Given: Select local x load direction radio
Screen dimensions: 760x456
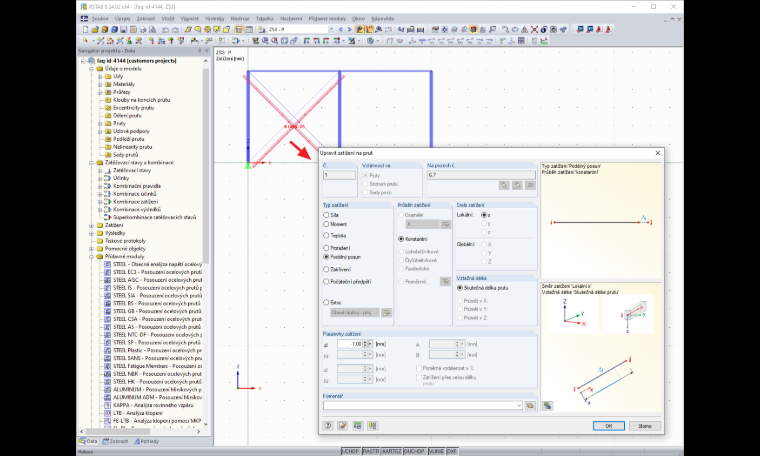Looking at the screenshot, I should [x=484, y=215].
